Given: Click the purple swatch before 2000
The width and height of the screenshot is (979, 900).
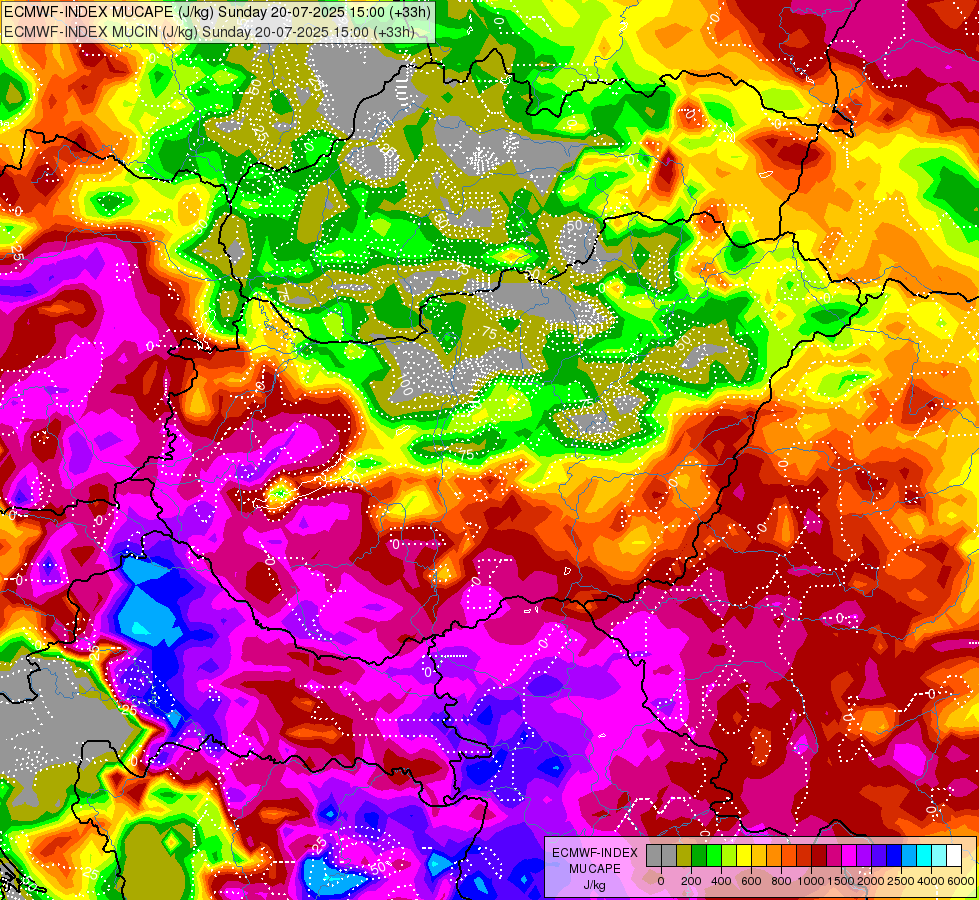Looking at the screenshot, I should [865, 856].
